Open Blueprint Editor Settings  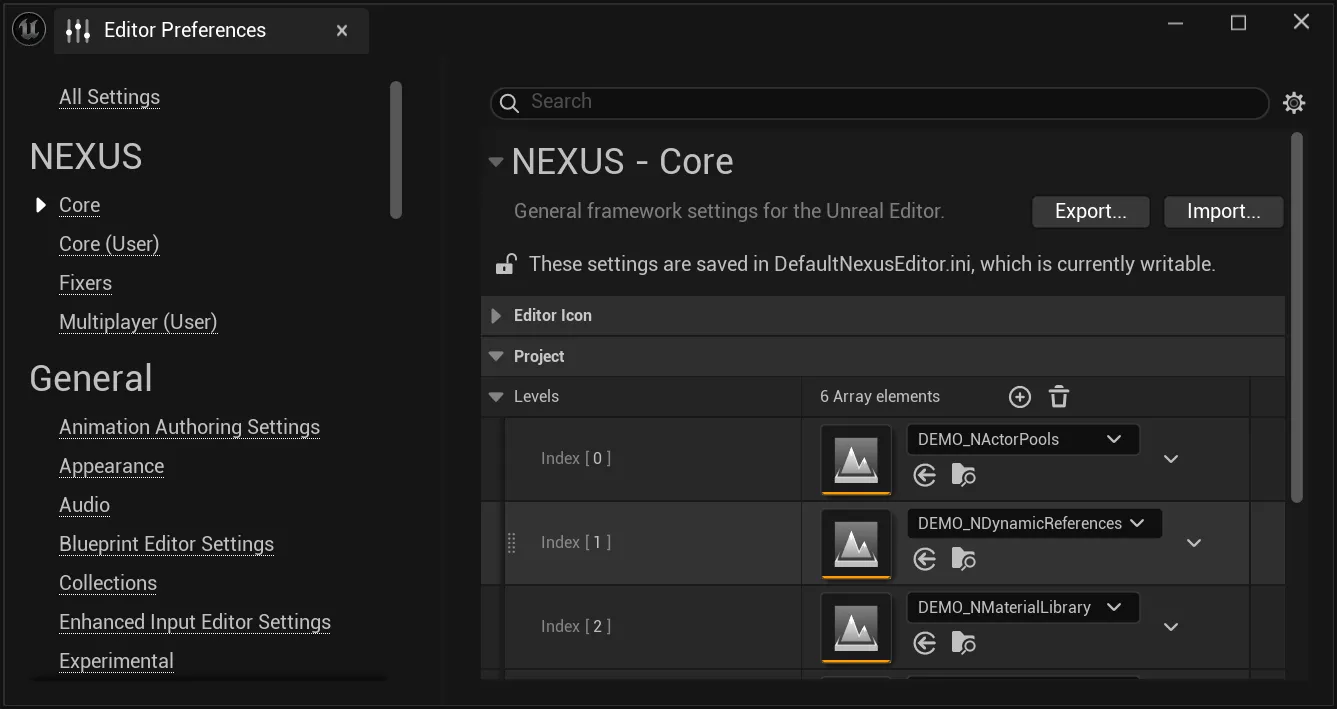pos(166,543)
